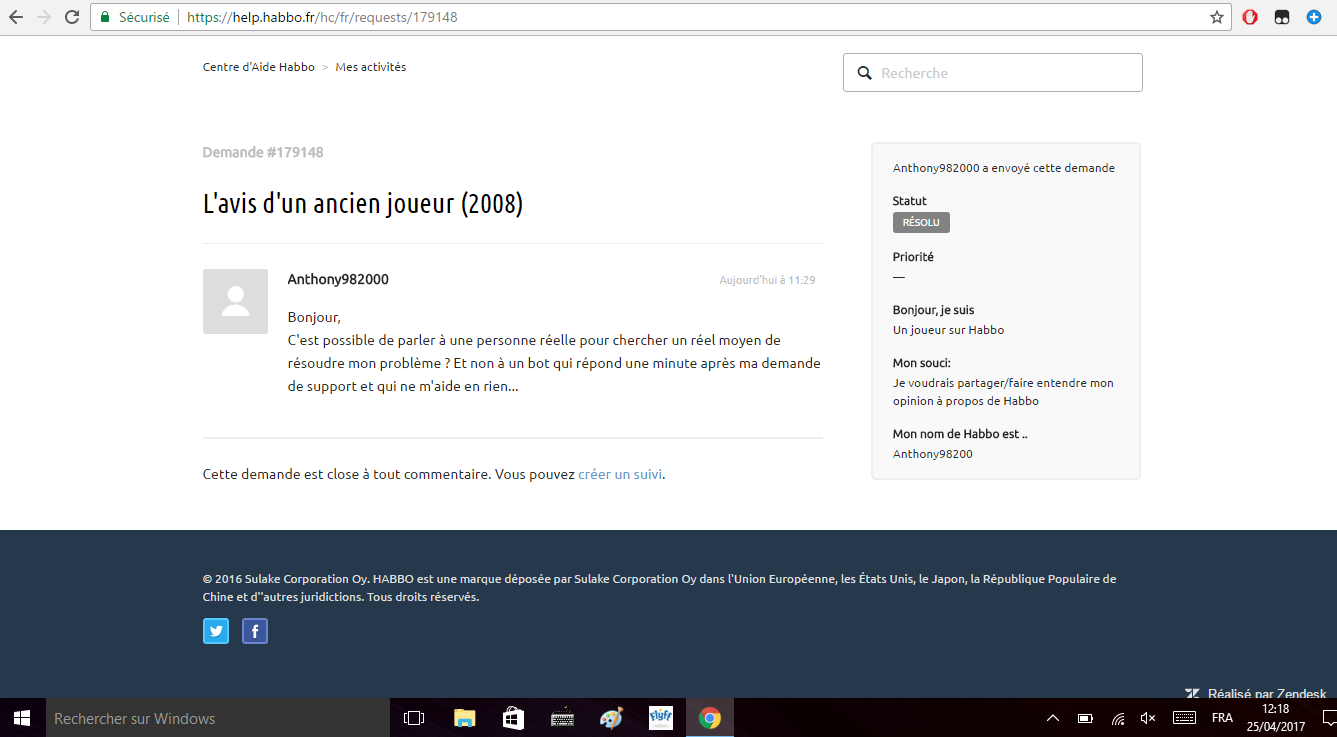The width and height of the screenshot is (1337, 737).
Task: Click the Demande #179148 label
Action: pyautogui.click(x=263, y=152)
